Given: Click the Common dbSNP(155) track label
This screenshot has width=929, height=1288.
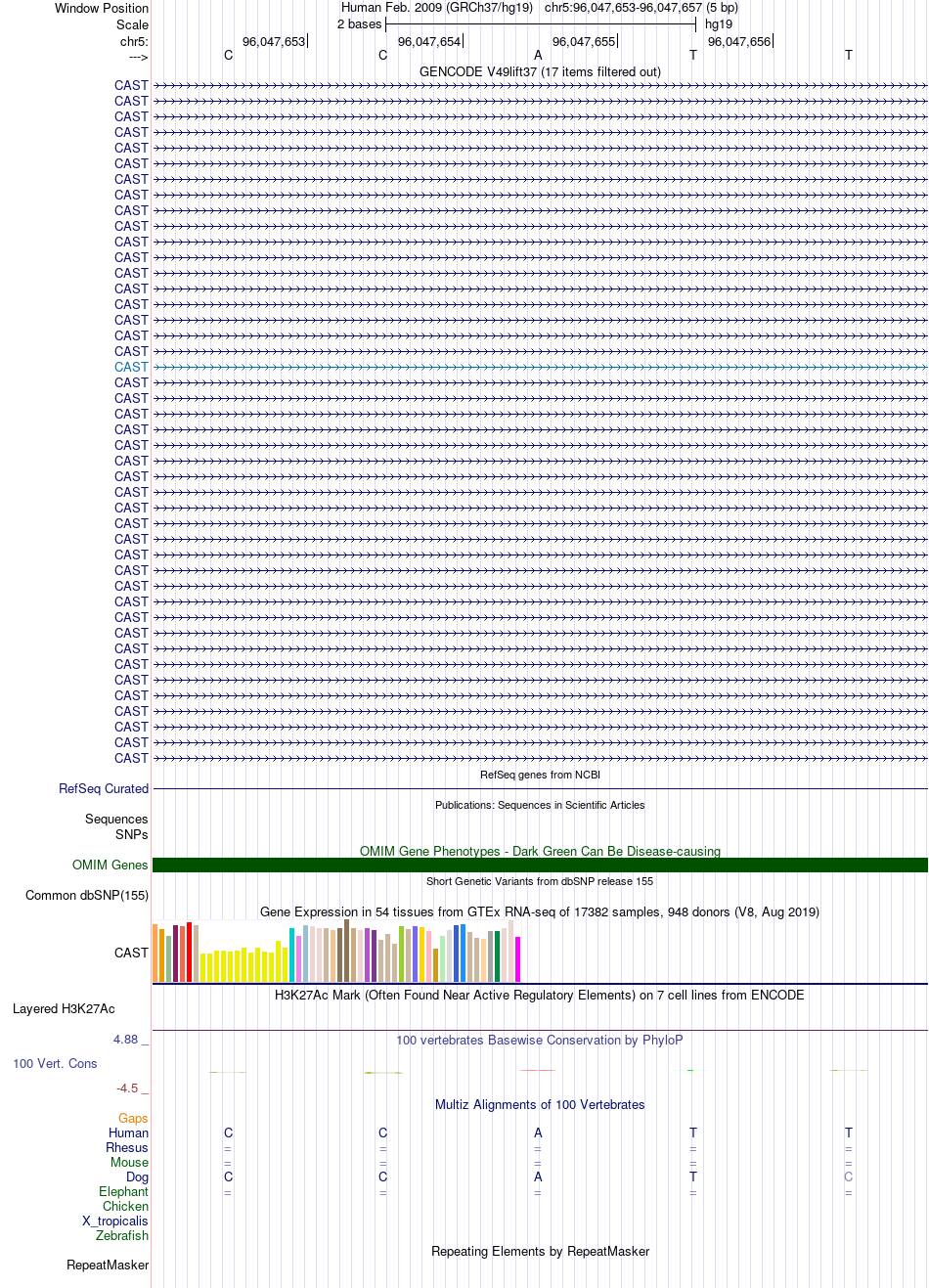Looking at the screenshot, I should (87, 895).
